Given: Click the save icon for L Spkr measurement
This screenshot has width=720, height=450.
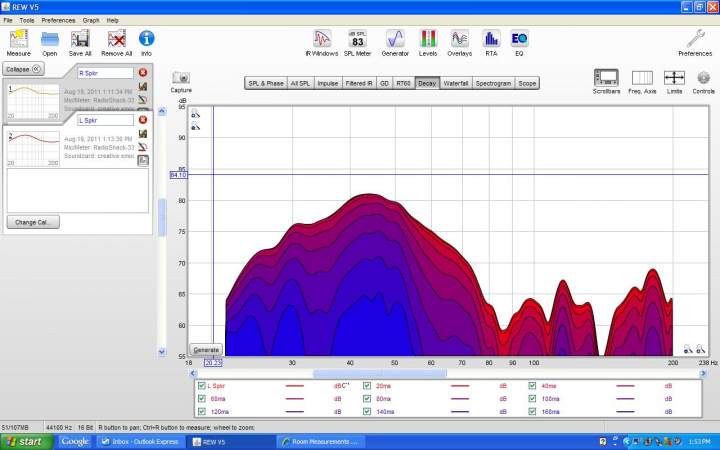Looking at the screenshot, I should [x=143, y=134].
